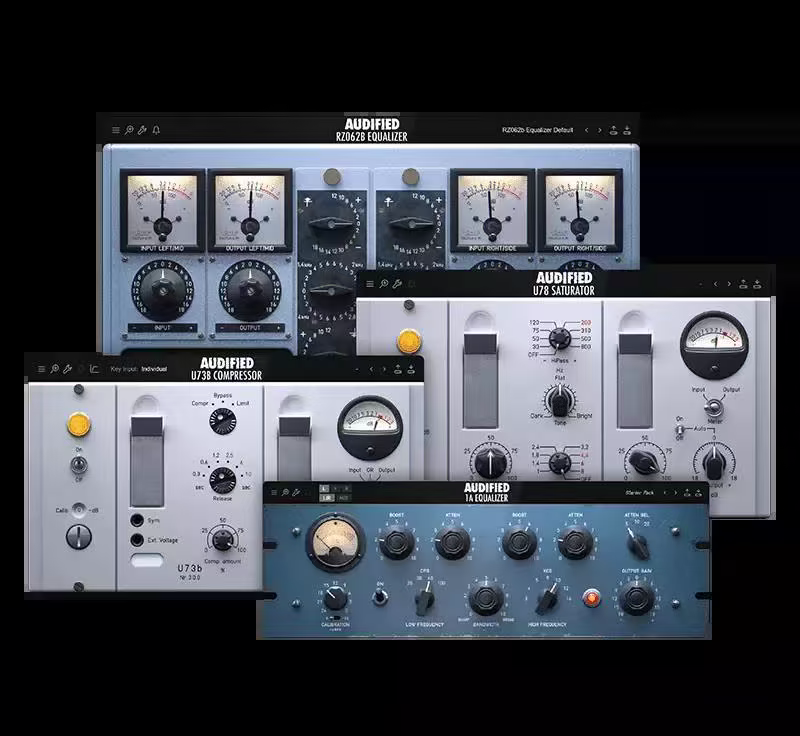The height and width of the screenshot is (736, 800).
Task: Click the zoom magnifier icon in U73B Compressor
Action: tap(54, 369)
